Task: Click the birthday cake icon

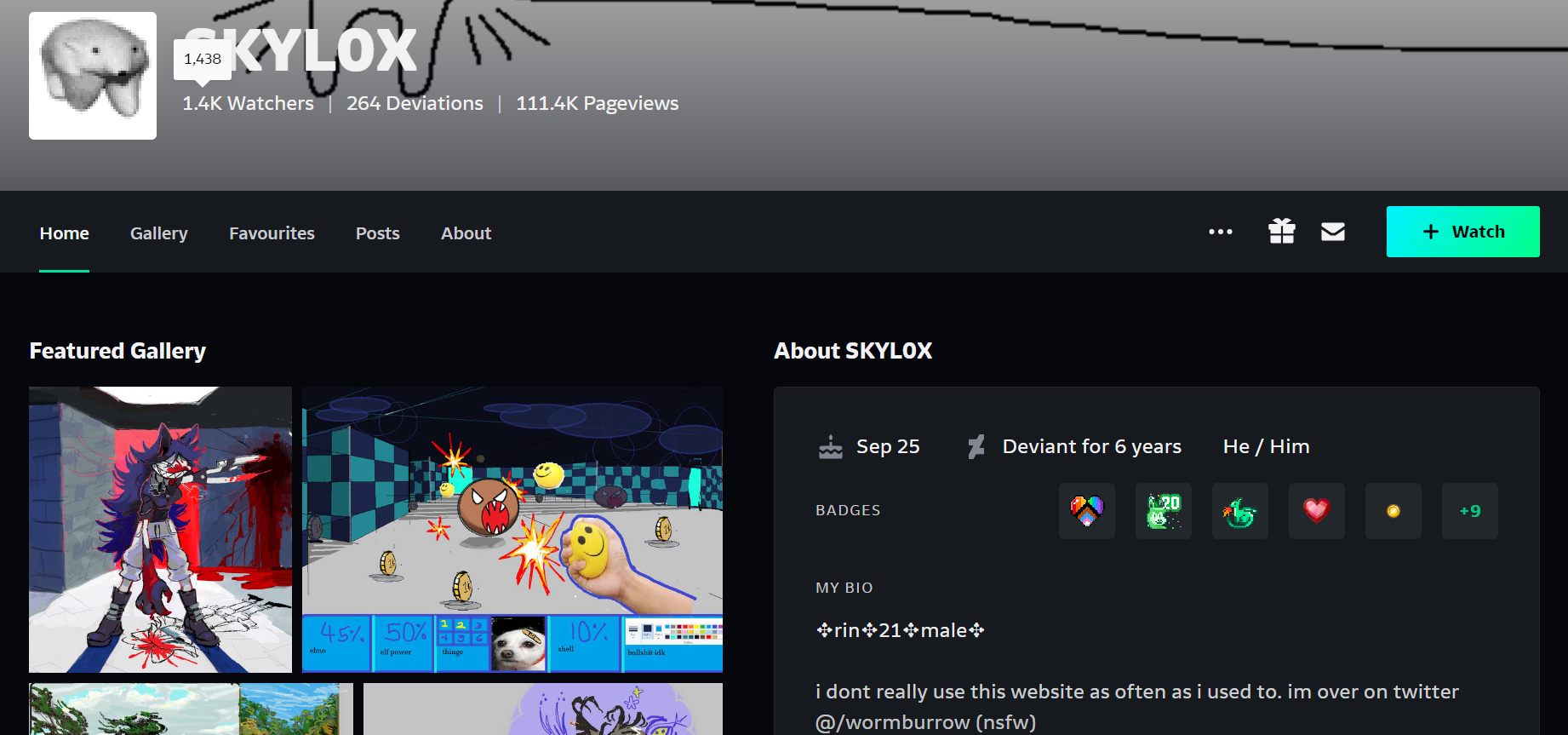Action: (831, 446)
